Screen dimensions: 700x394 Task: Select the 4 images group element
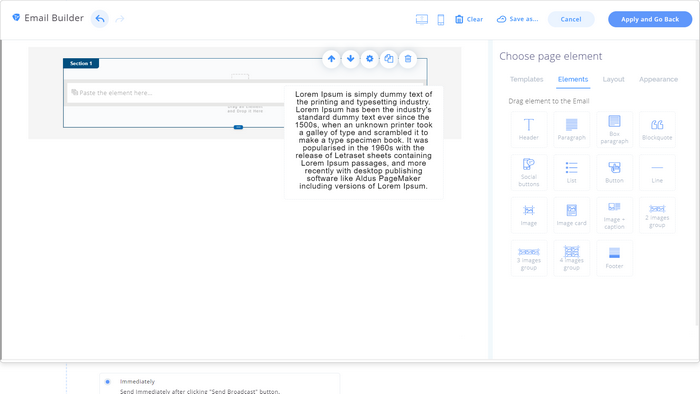click(x=571, y=258)
